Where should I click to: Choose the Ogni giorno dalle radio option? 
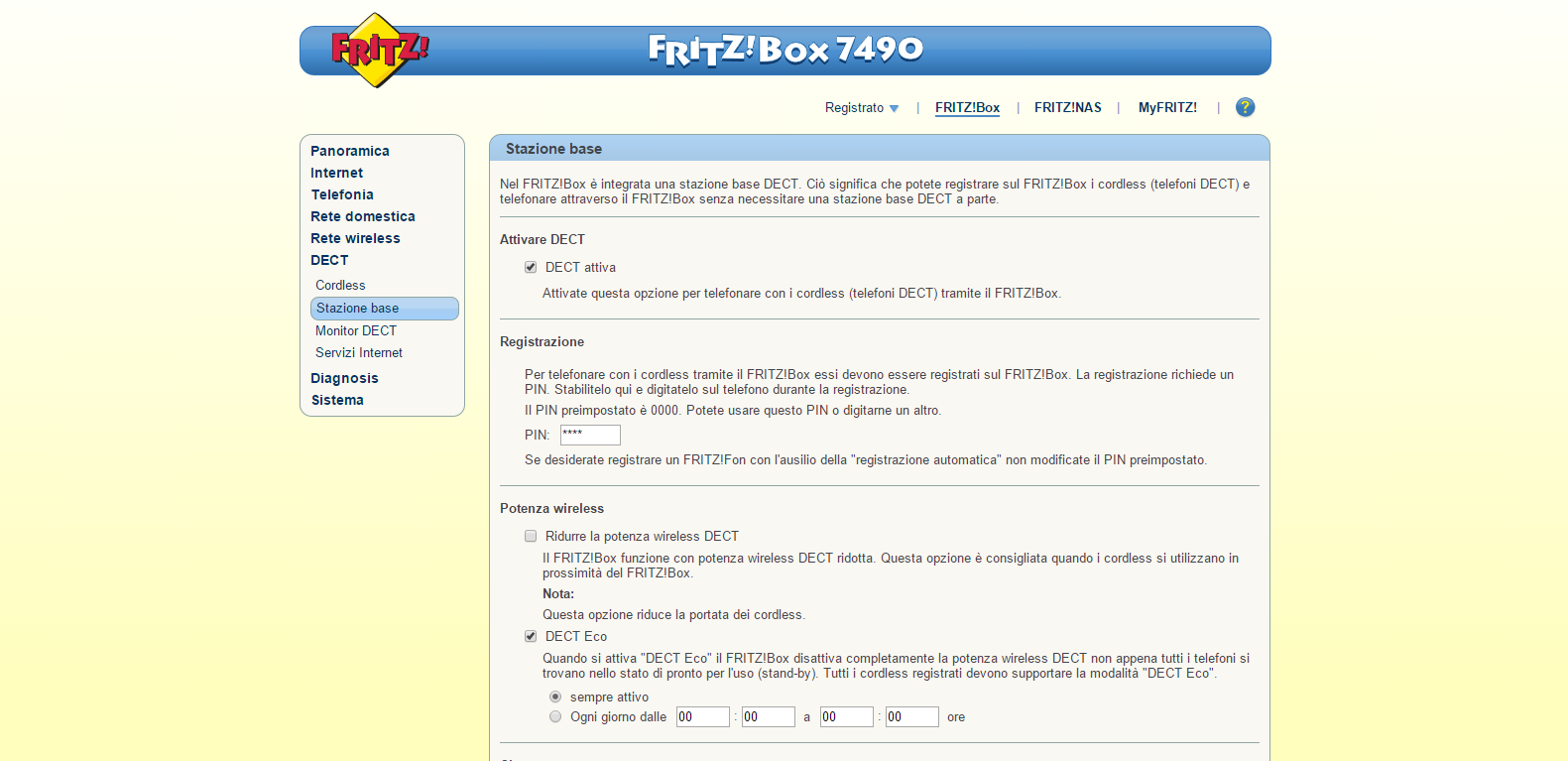coord(555,716)
